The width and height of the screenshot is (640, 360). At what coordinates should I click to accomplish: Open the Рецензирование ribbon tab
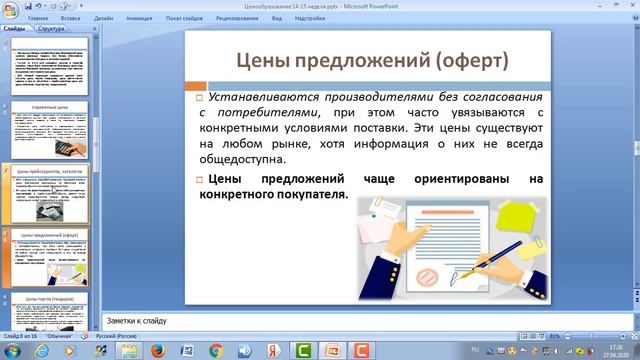tap(237, 18)
